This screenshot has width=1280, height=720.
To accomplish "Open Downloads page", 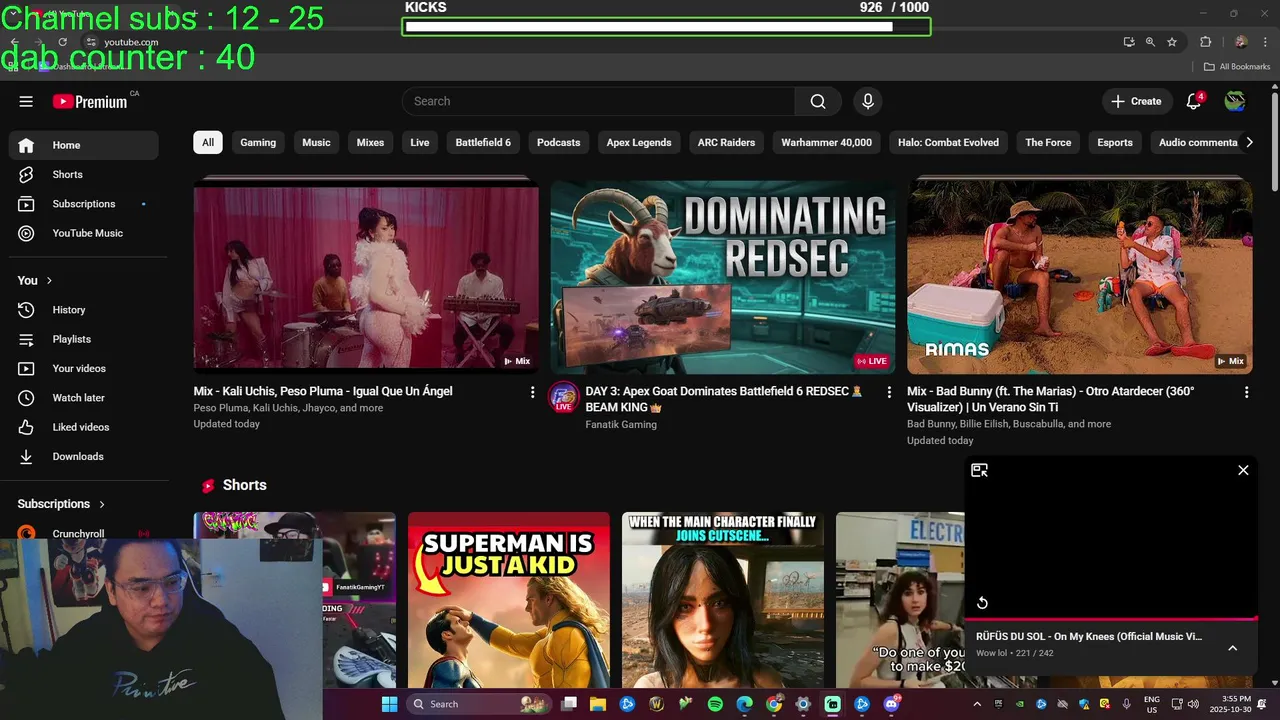I will tap(84, 456).
